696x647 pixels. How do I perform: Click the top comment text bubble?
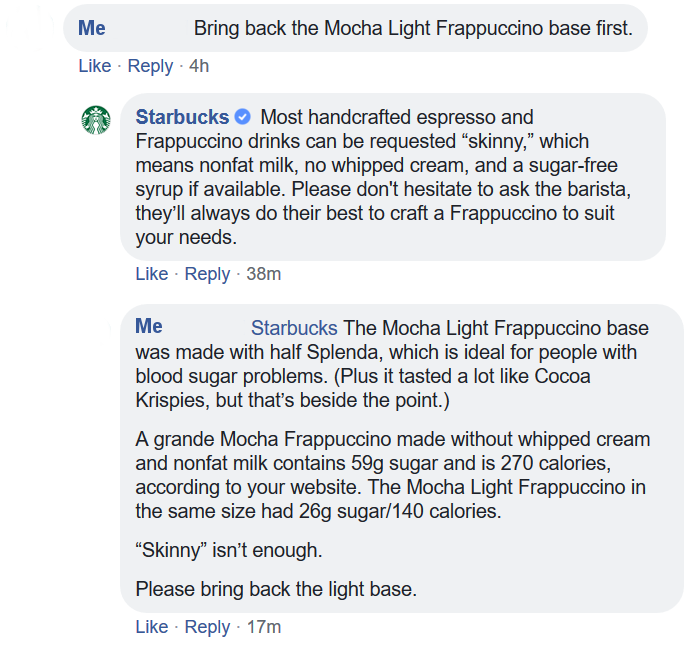click(x=355, y=28)
